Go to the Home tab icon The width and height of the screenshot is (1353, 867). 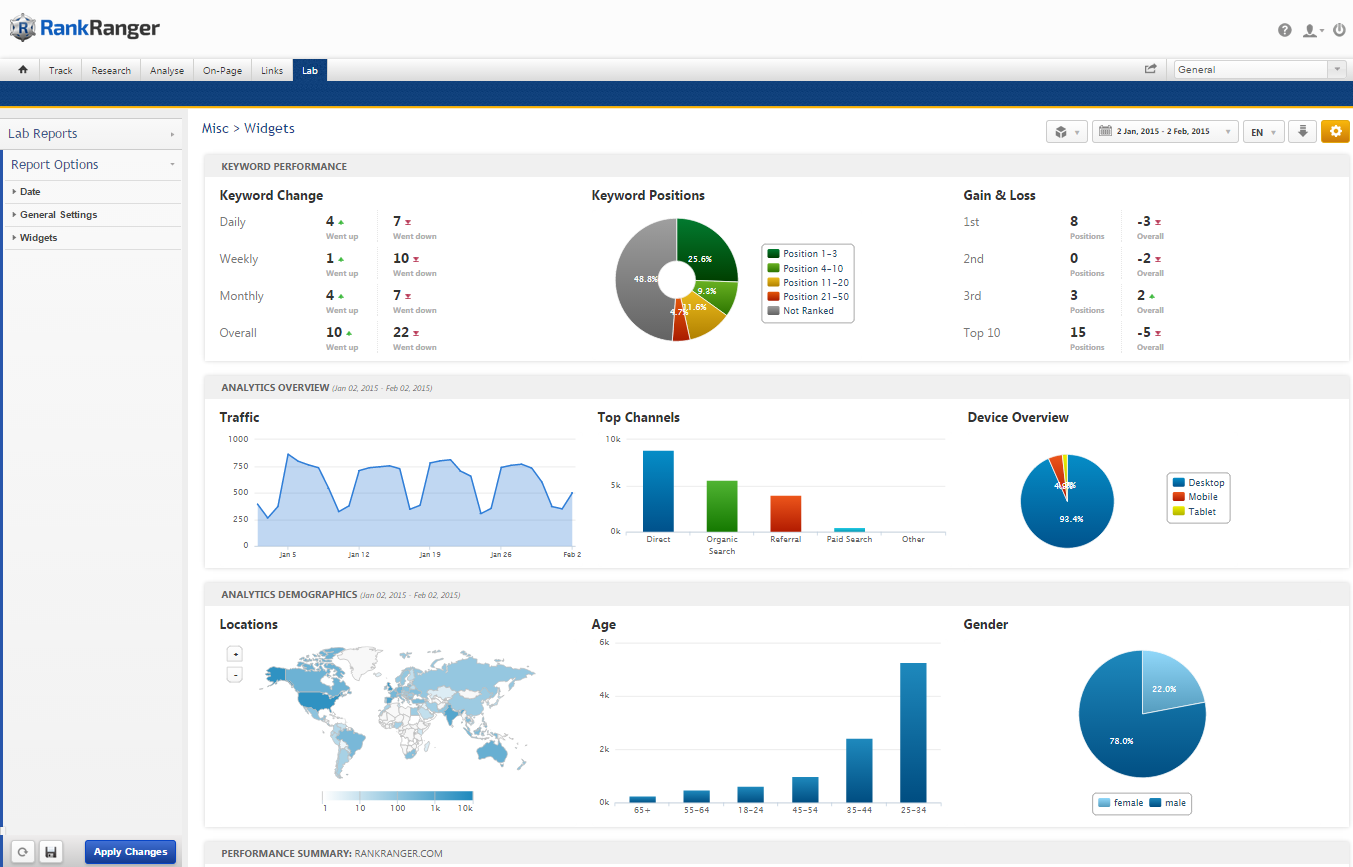click(23, 70)
